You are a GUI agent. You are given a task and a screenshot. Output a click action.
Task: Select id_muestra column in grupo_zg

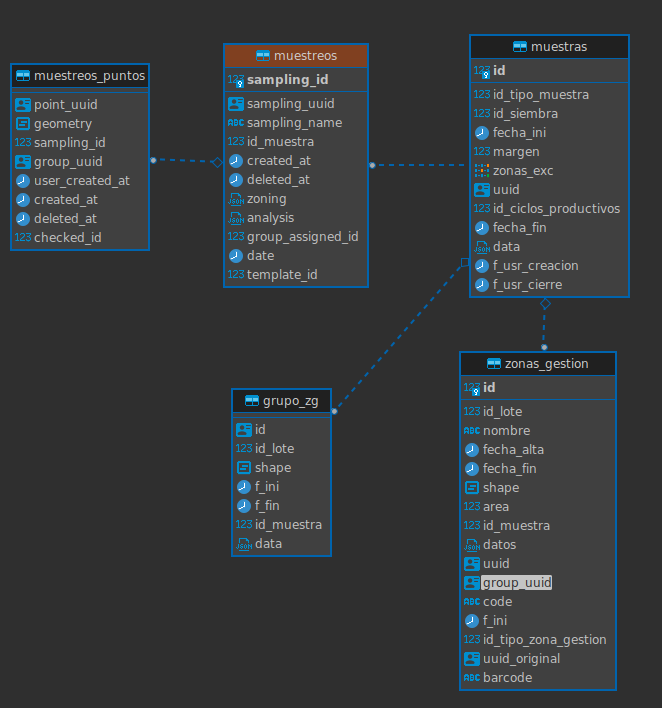pyautogui.click(x=288, y=525)
